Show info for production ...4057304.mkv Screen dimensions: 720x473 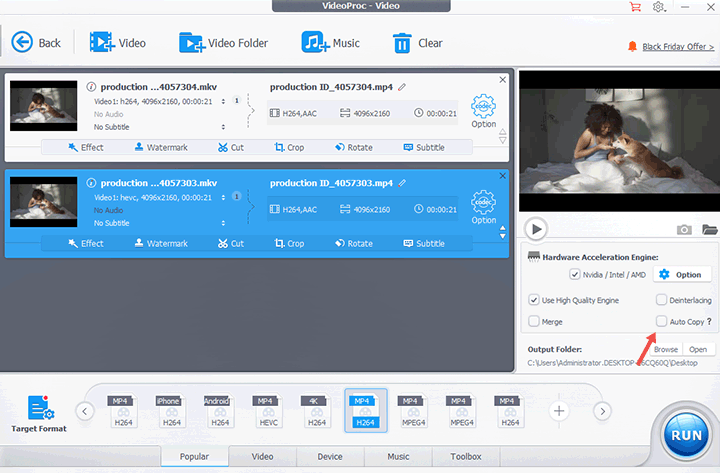(x=91, y=87)
